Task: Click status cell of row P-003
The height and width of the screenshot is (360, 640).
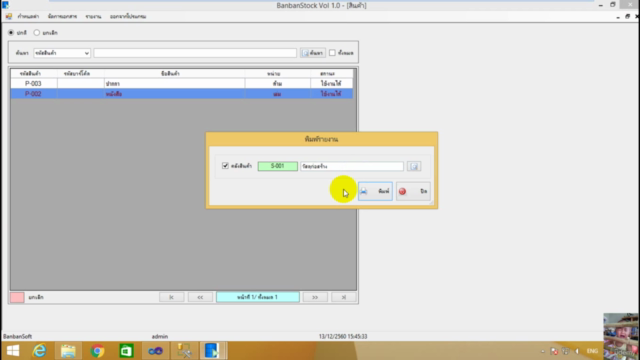Action: coord(331,83)
